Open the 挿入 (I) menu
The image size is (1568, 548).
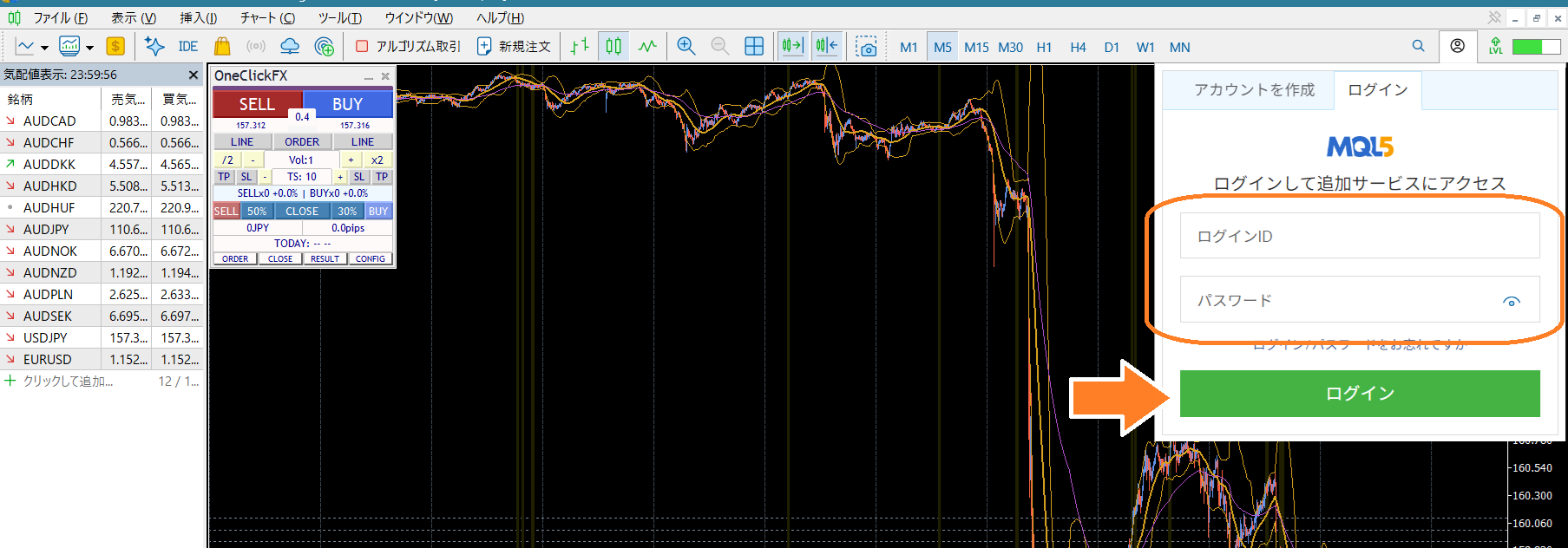point(199,18)
